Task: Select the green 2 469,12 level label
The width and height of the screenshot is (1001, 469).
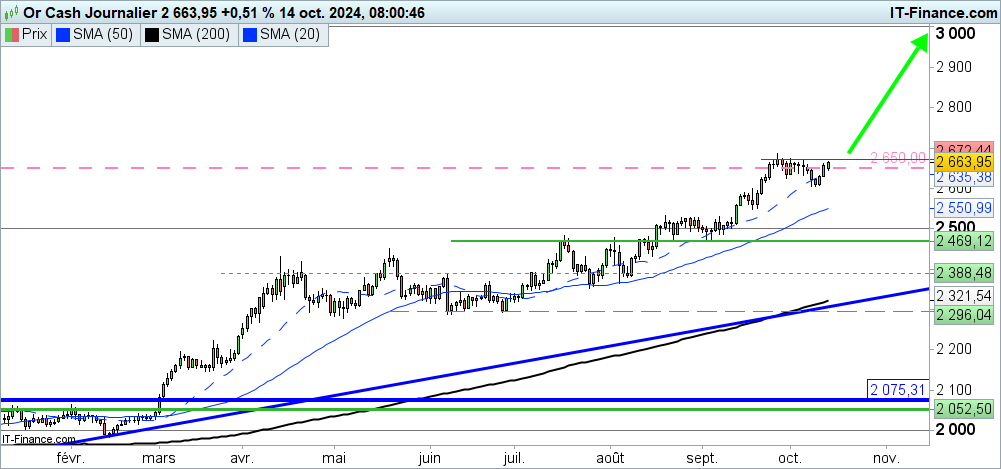Action: pyautogui.click(x=963, y=241)
